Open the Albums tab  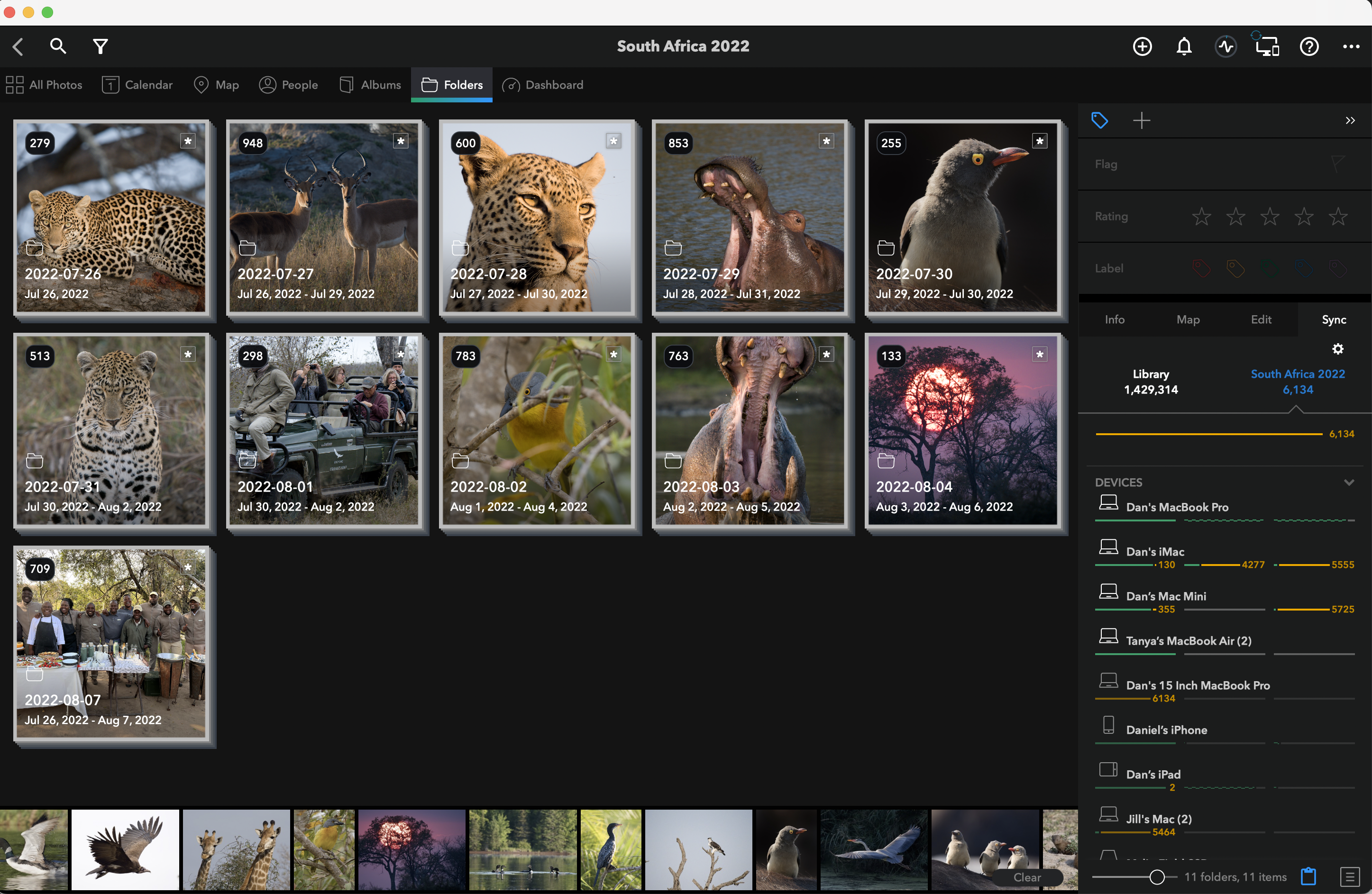click(x=370, y=85)
